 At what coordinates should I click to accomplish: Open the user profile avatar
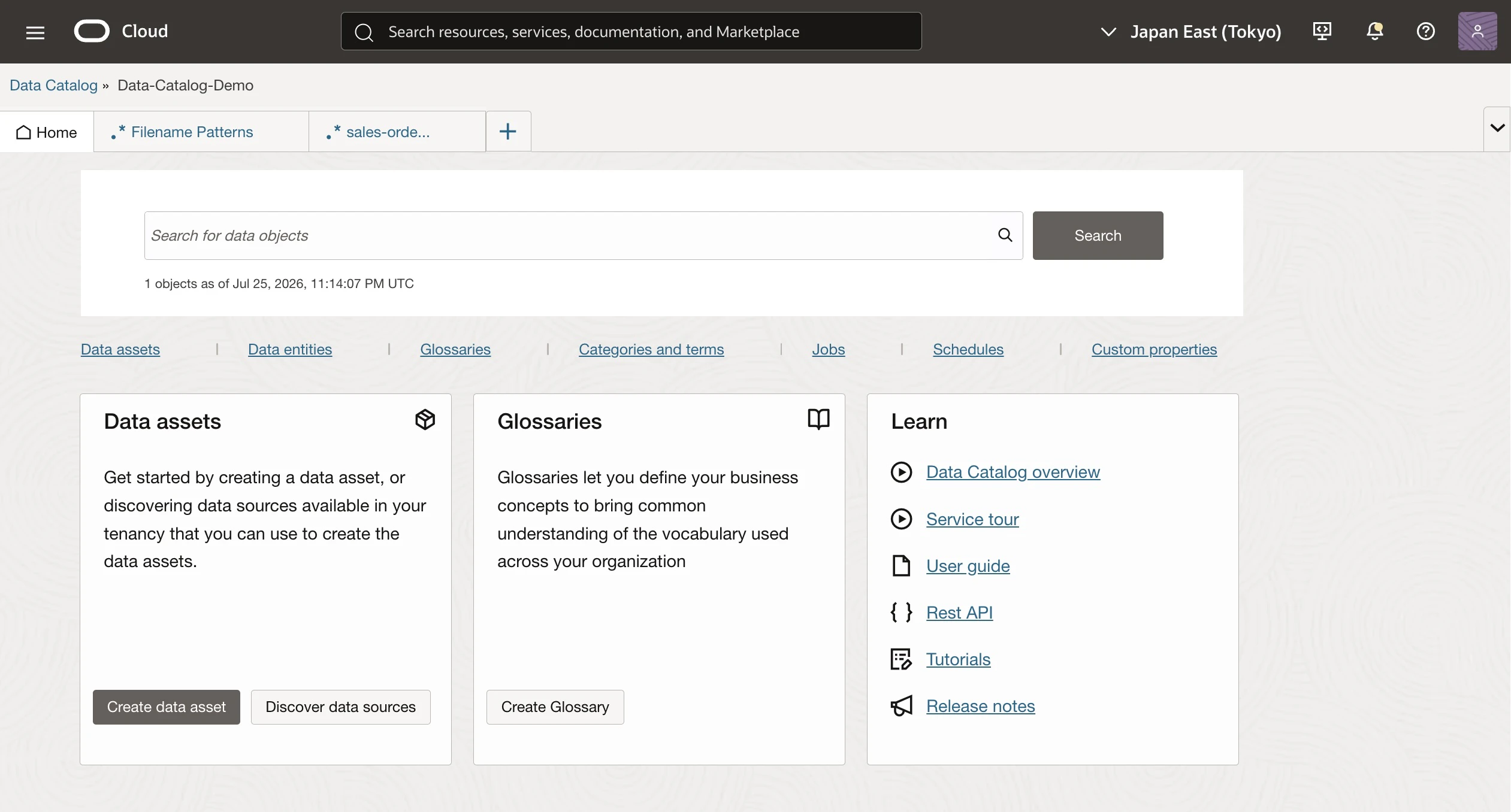1477,31
